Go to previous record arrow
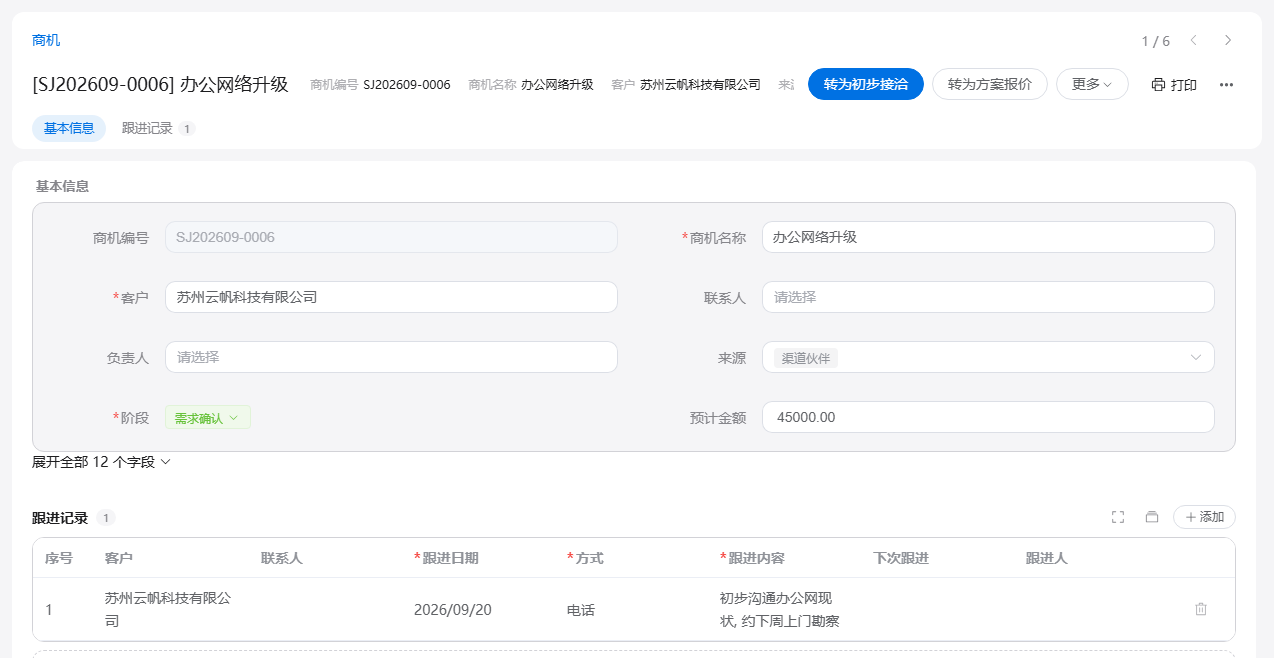This screenshot has width=1274, height=658. [1193, 40]
